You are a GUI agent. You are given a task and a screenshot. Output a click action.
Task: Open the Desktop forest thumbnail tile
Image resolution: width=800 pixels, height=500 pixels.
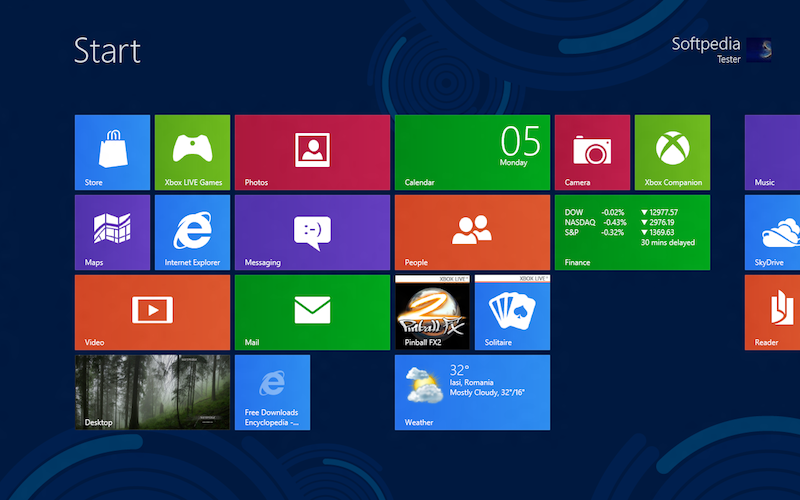click(153, 392)
